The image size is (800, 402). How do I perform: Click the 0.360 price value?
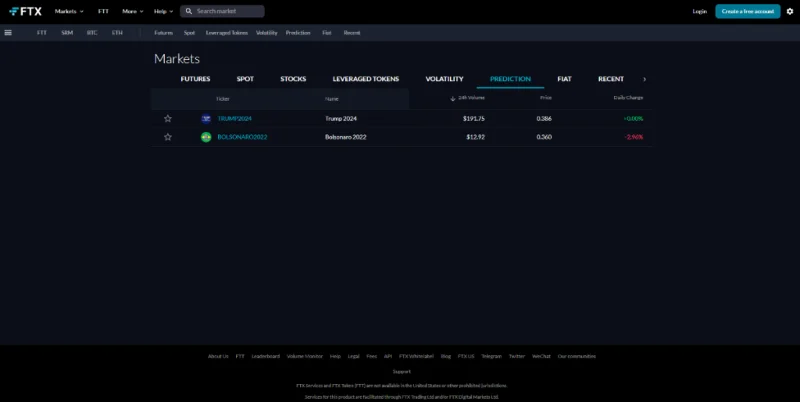(544, 137)
